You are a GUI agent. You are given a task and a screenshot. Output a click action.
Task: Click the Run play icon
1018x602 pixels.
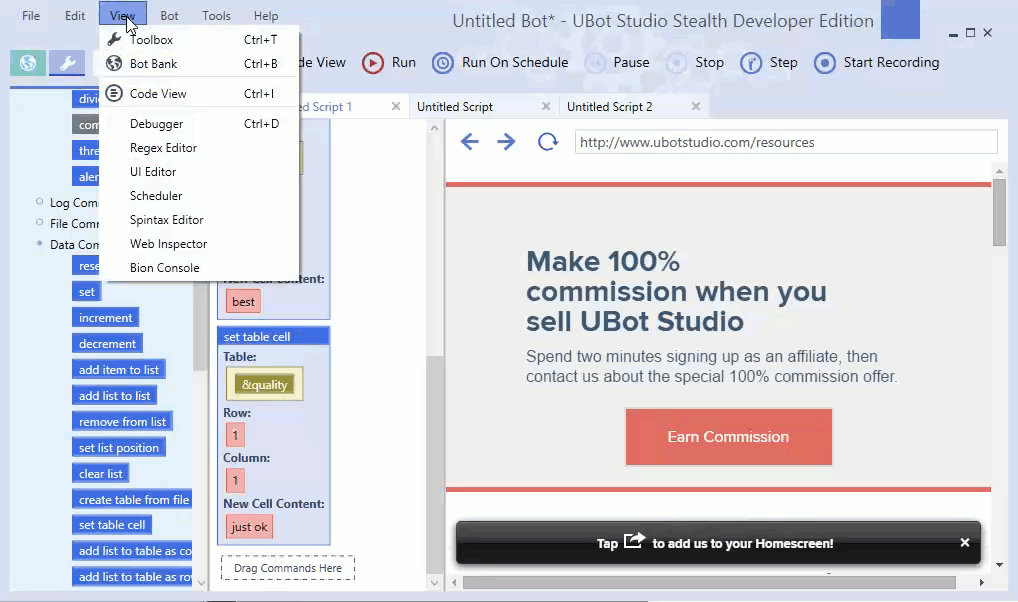tap(373, 63)
